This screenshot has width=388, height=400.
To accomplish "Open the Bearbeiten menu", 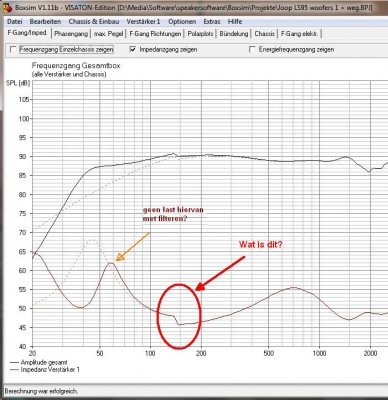I will (x=45, y=22).
